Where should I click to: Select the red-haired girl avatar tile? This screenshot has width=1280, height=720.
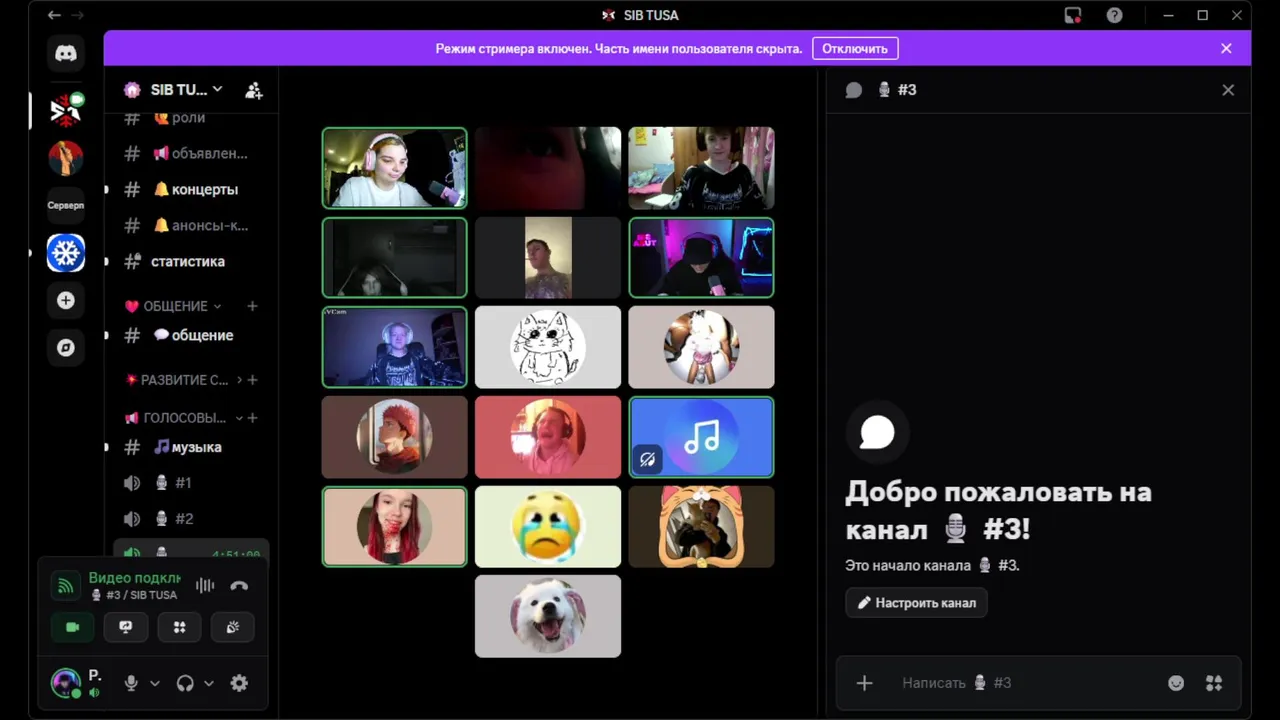tap(394, 526)
